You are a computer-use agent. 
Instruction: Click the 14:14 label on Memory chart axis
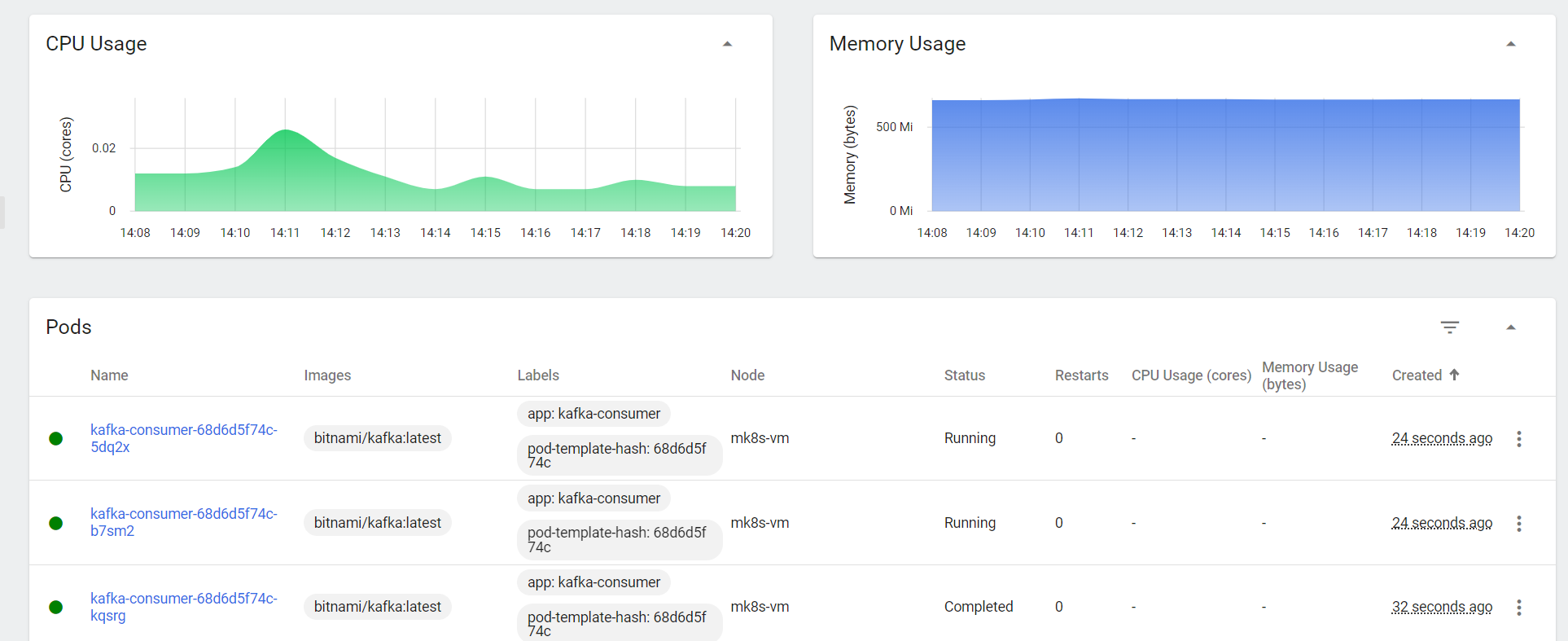click(x=1225, y=233)
